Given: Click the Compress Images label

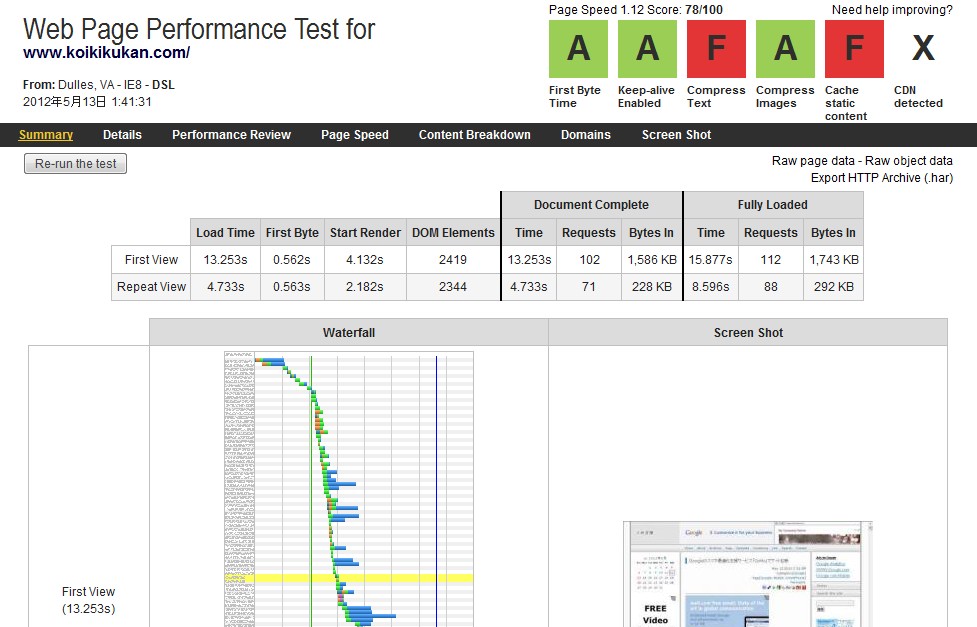Looking at the screenshot, I should point(785,97).
